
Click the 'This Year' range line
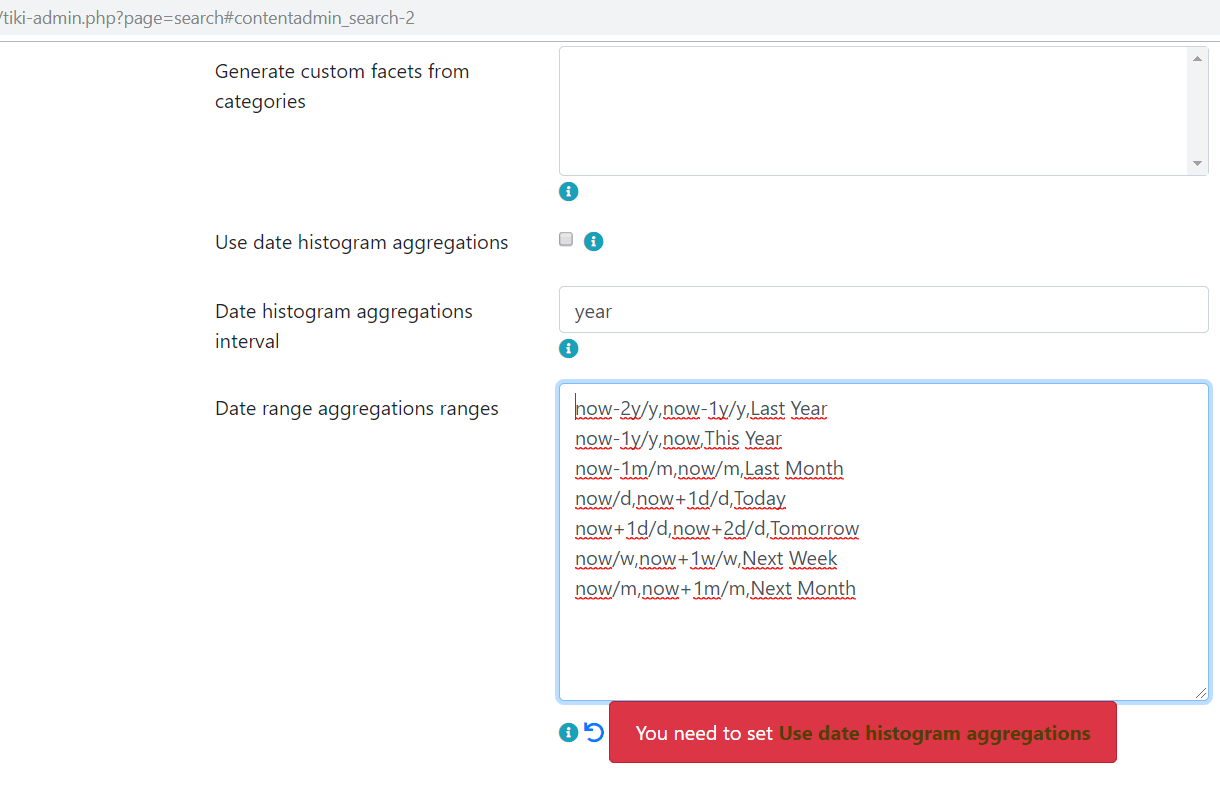(678, 438)
